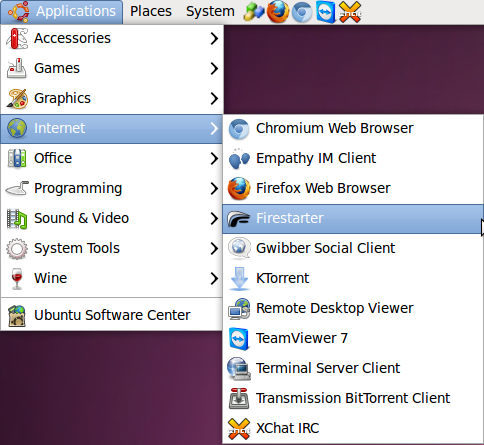Screen dimensions: 484x445
Task: Click the TeamViewer 7 submenu icon
Action: 239,339
